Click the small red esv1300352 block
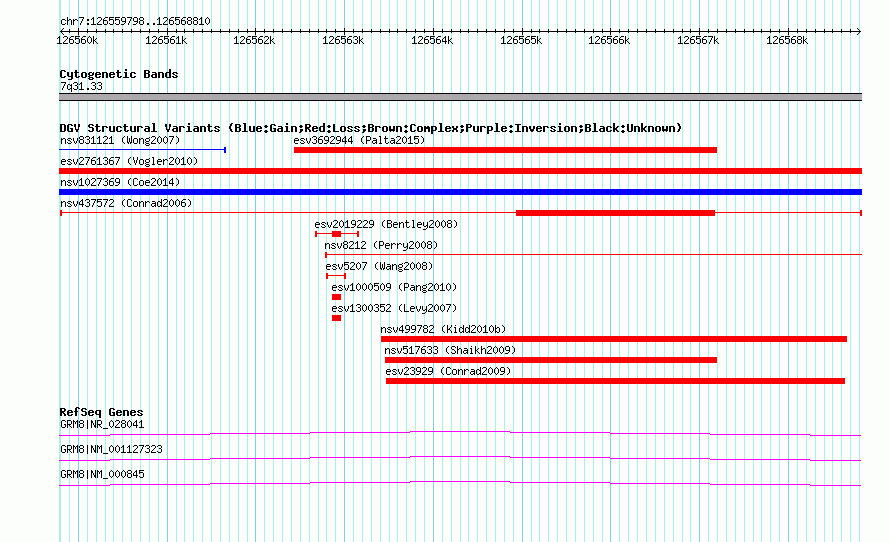 [x=337, y=318]
